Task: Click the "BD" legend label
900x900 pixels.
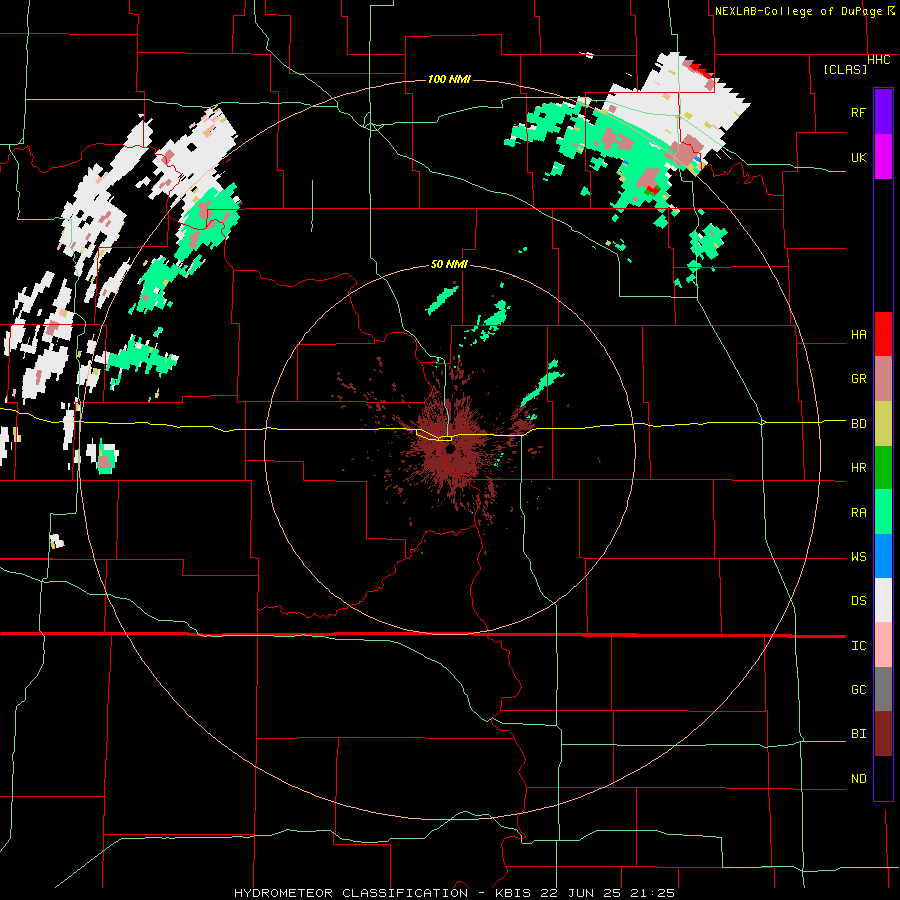Action: [858, 424]
